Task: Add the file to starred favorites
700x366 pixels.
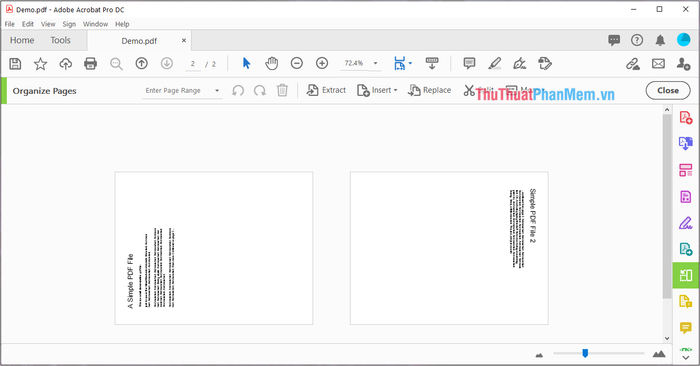Action: pyautogui.click(x=40, y=64)
